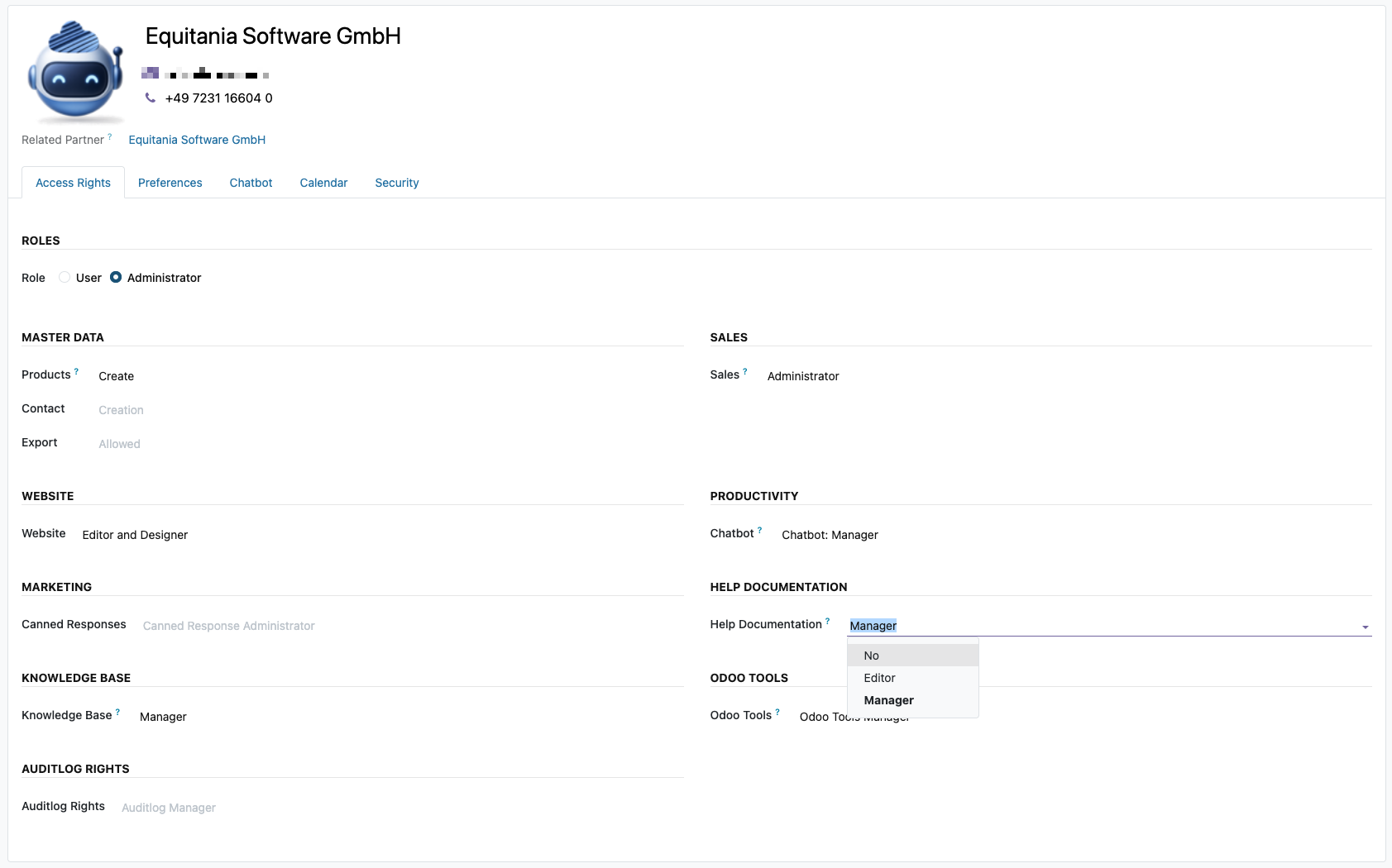Show the Products field help tooltip
1392x868 pixels.
(x=77, y=371)
